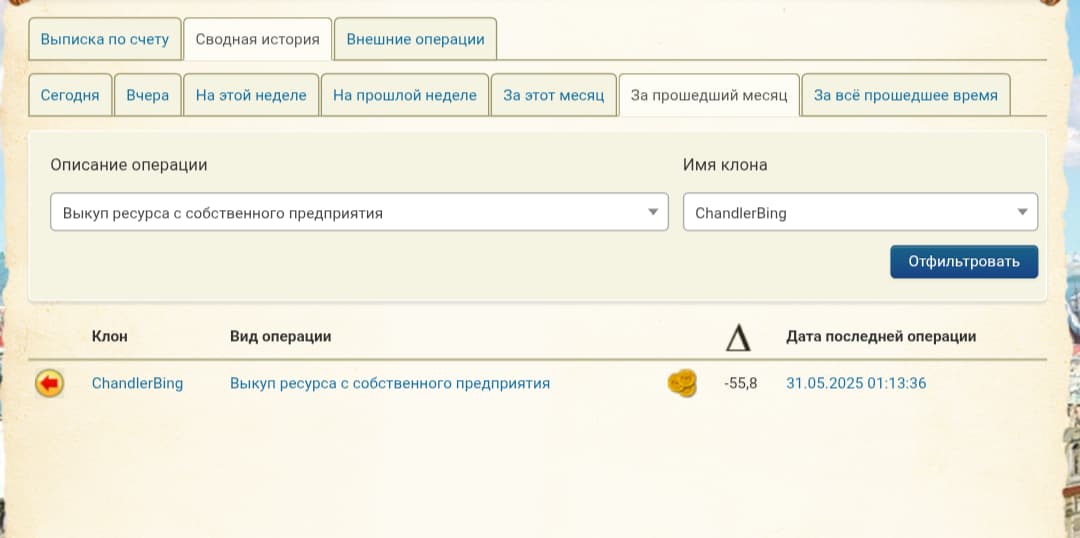Open the 31.05.2025 01:13:36 date link

click(856, 383)
